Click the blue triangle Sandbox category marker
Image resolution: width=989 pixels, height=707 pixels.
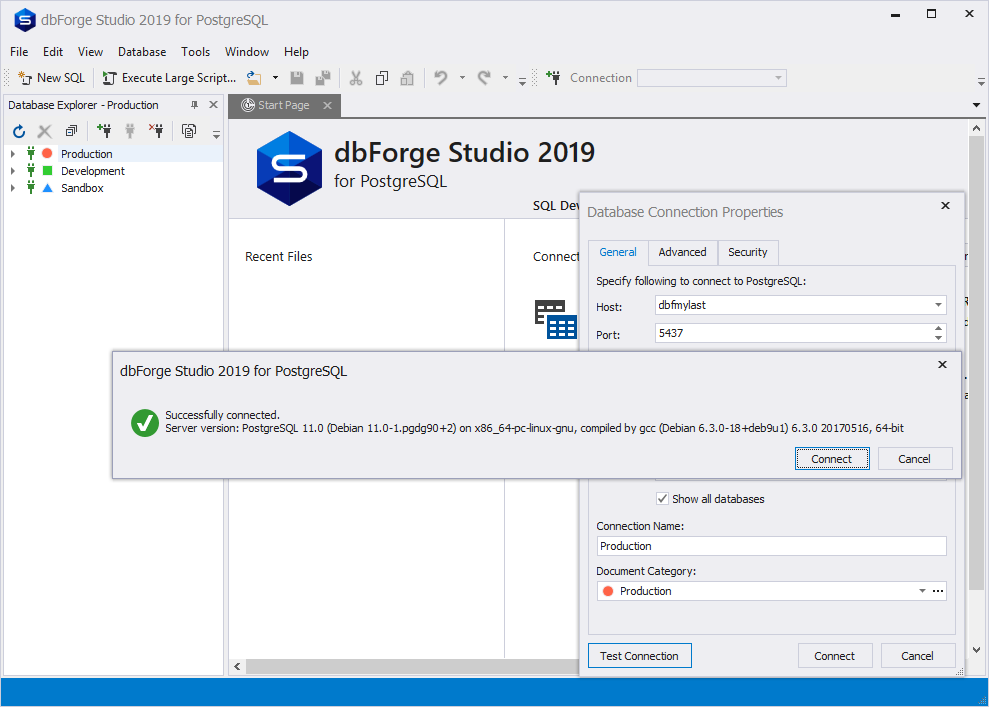coord(47,188)
